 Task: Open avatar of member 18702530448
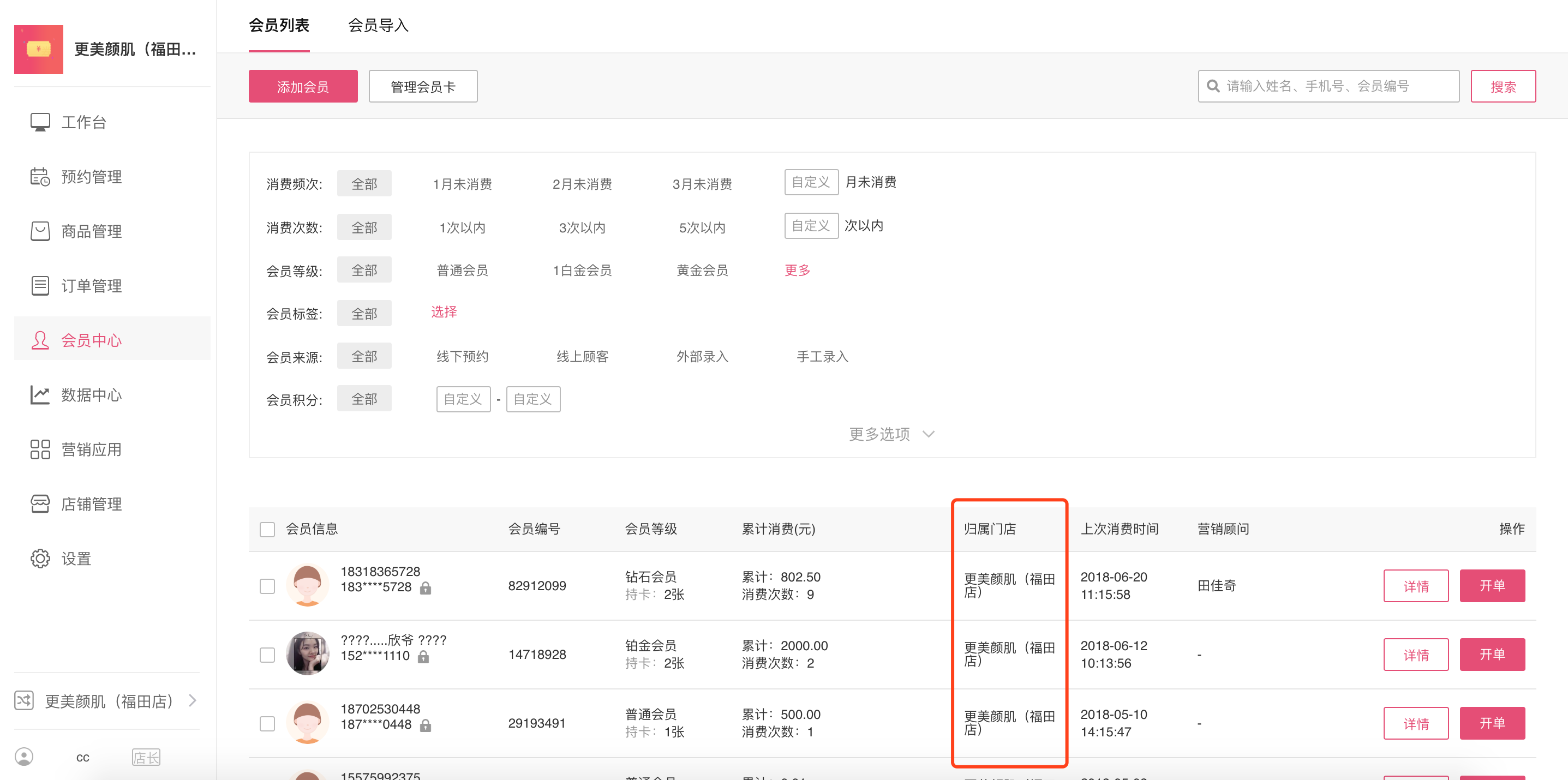[x=307, y=722]
